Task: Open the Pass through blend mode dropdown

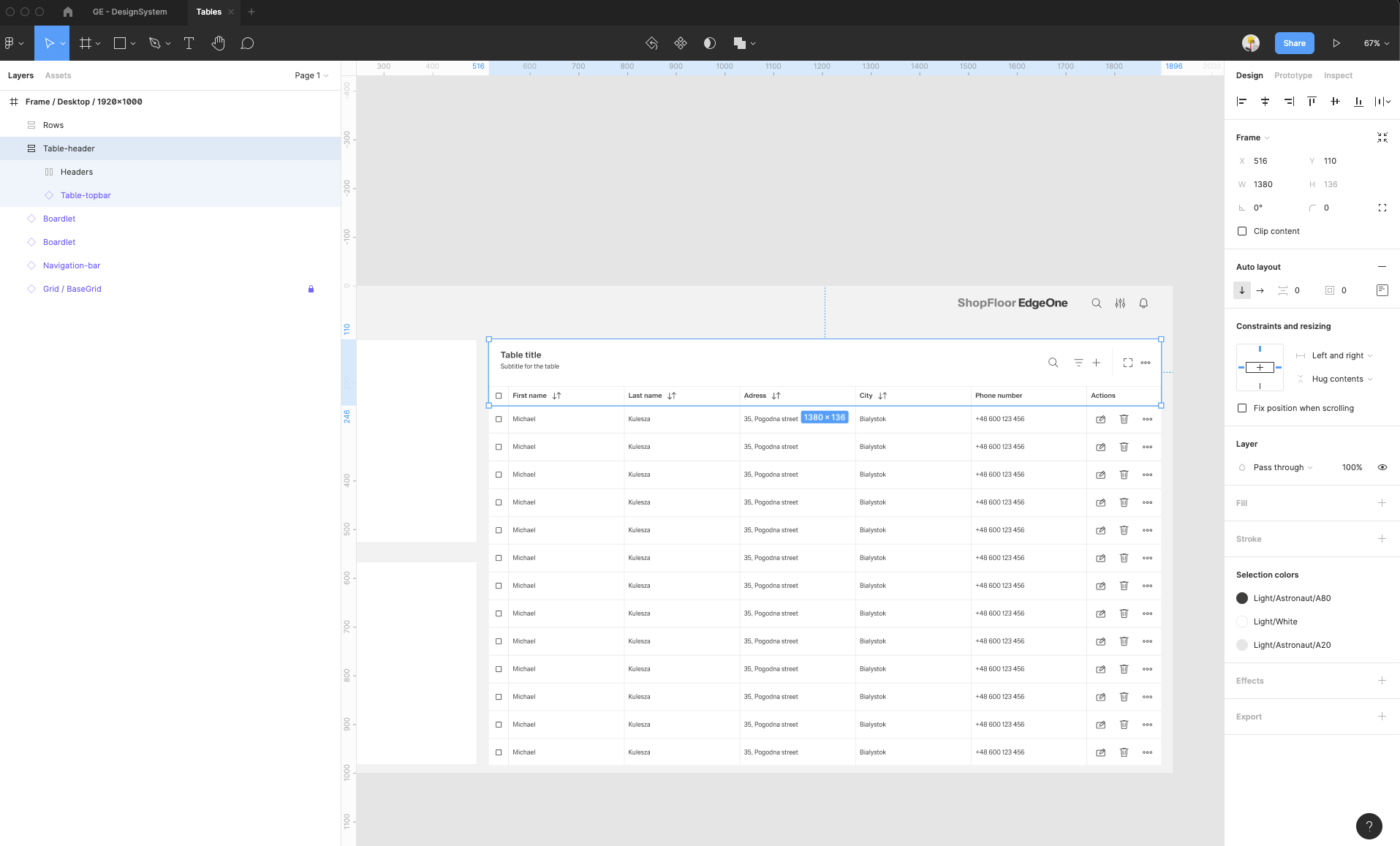Action: (1282, 467)
